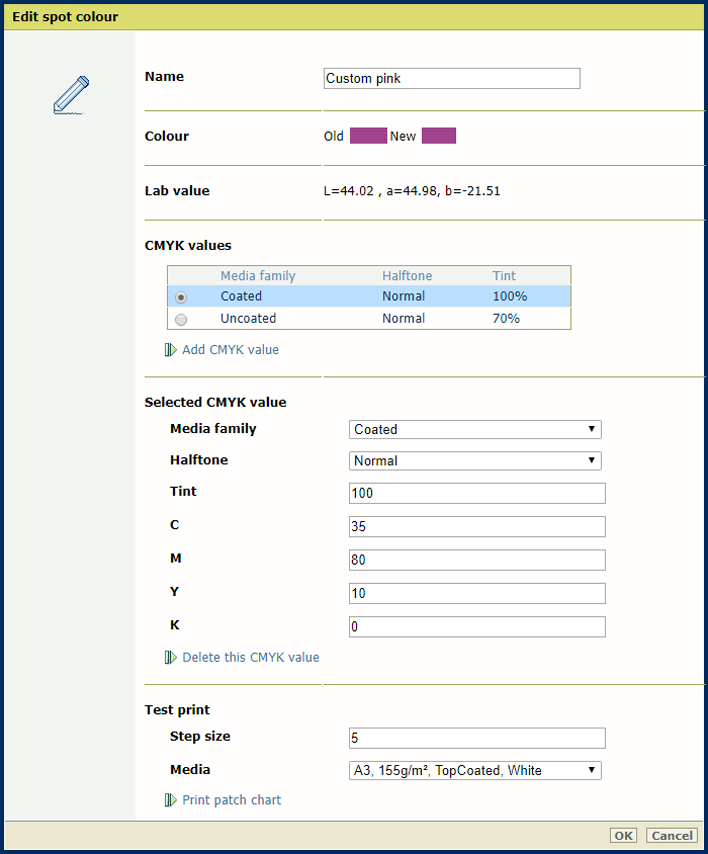
Task: Click Delete this CMYK value link
Action: tap(250, 658)
